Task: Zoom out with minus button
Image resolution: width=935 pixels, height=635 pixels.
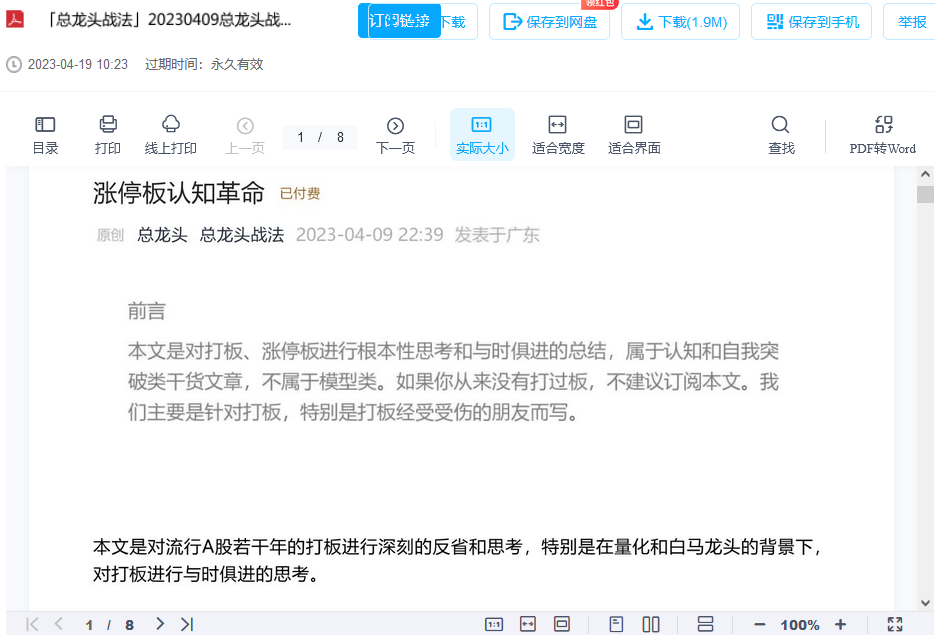Action: (759, 625)
